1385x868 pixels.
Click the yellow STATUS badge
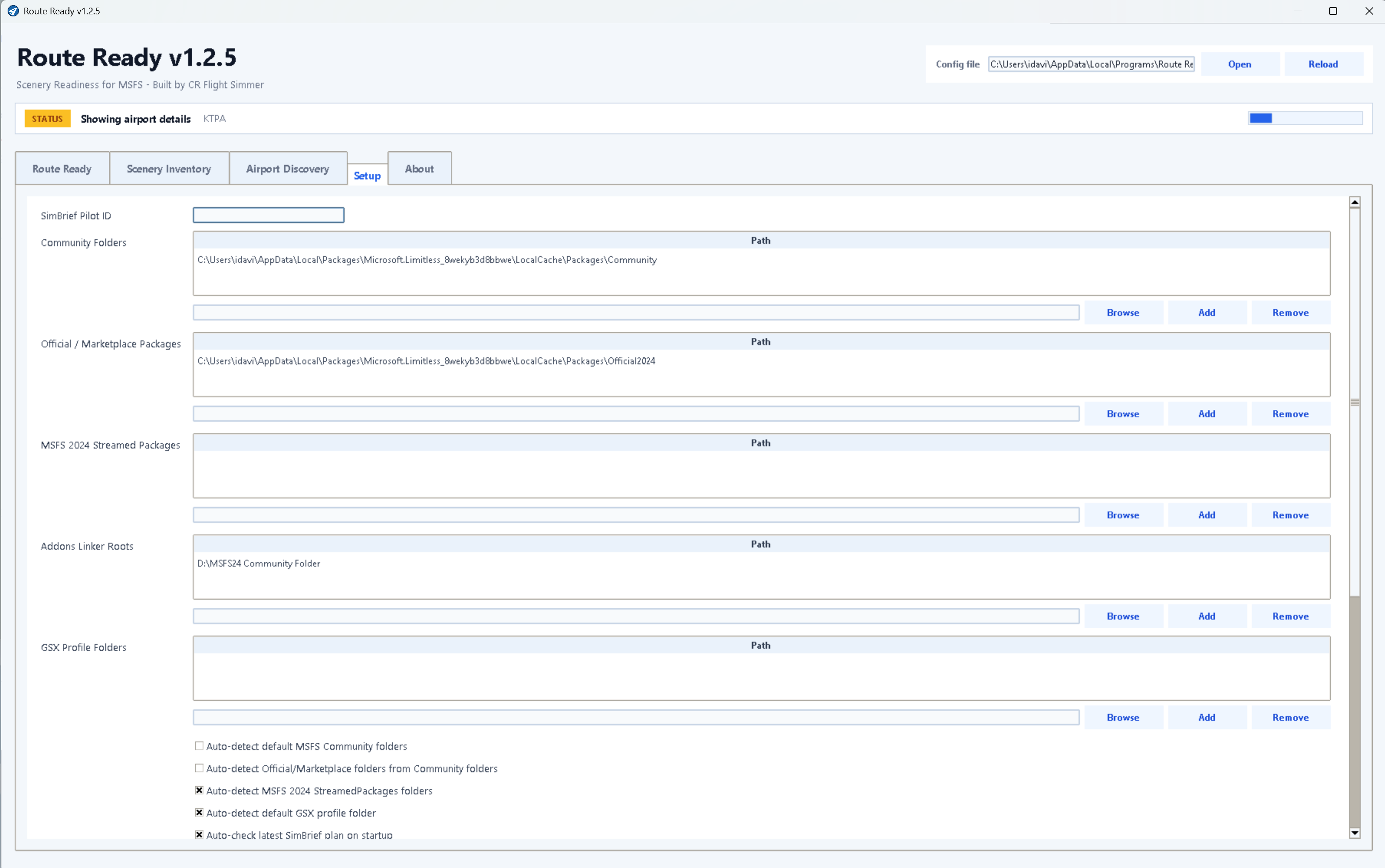[48, 119]
